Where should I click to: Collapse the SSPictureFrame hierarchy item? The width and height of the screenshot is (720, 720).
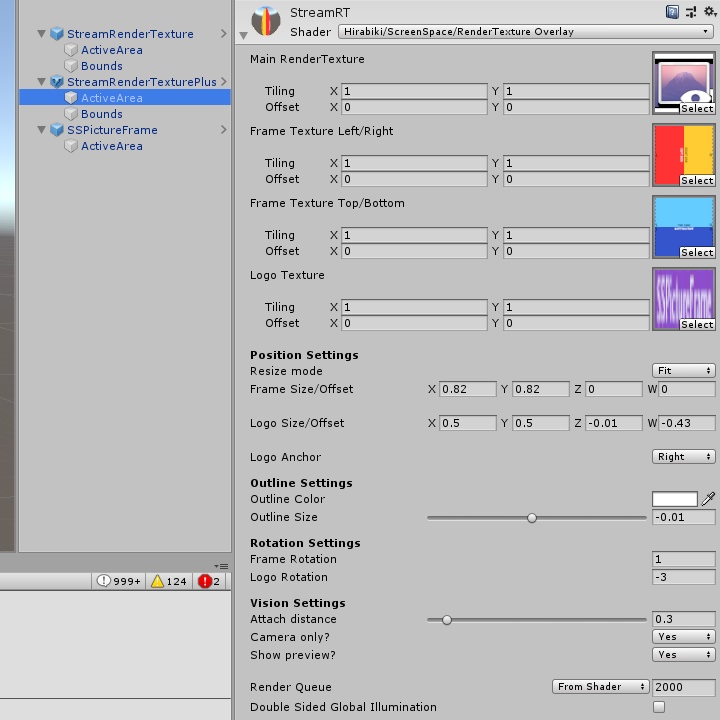coord(41,130)
